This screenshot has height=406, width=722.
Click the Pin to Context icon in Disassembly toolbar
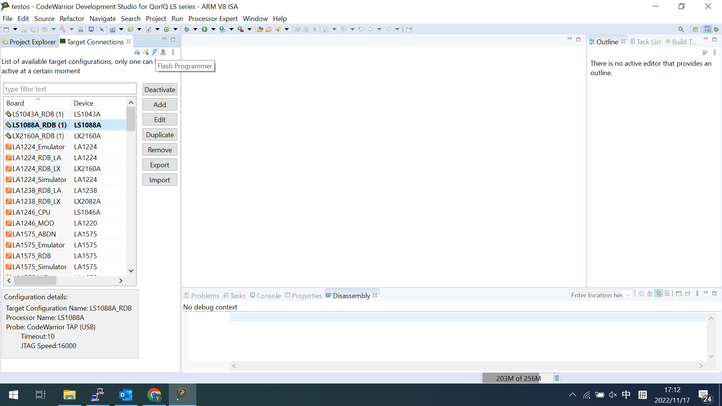[x=687, y=293]
